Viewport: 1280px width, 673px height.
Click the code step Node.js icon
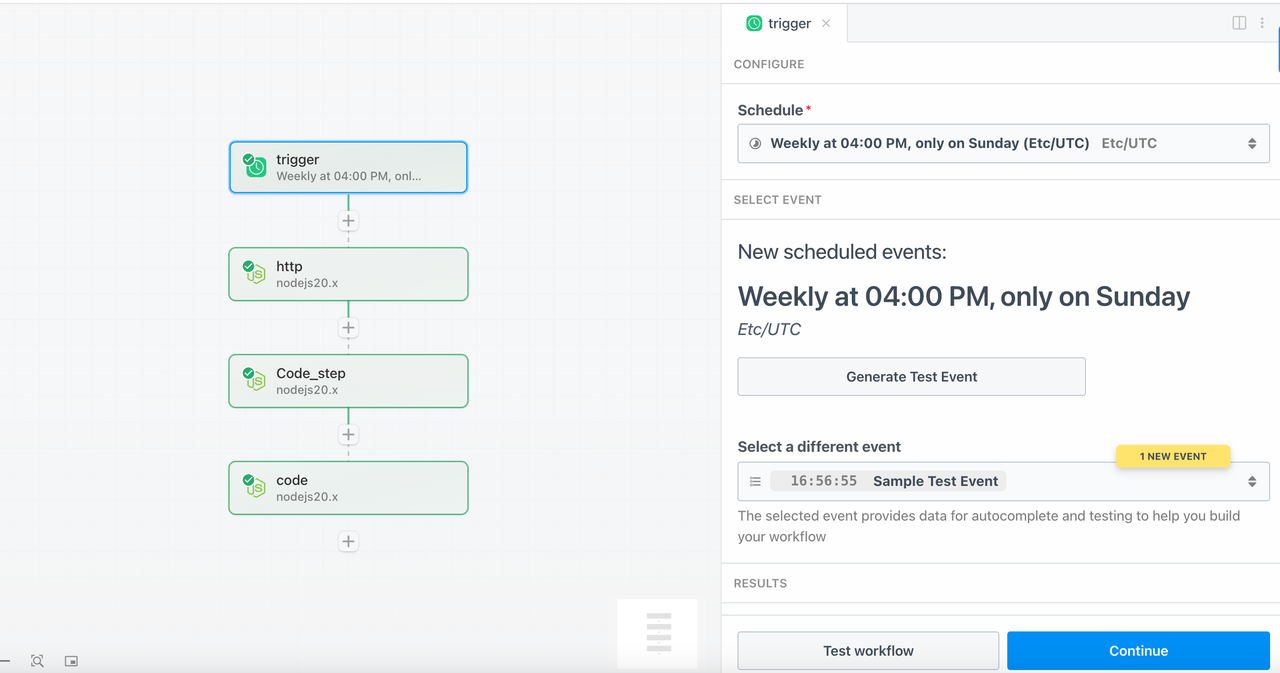(x=255, y=486)
